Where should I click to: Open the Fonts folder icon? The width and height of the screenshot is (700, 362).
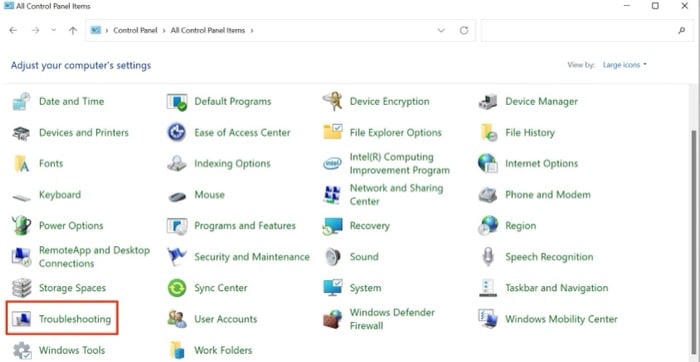(21, 164)
